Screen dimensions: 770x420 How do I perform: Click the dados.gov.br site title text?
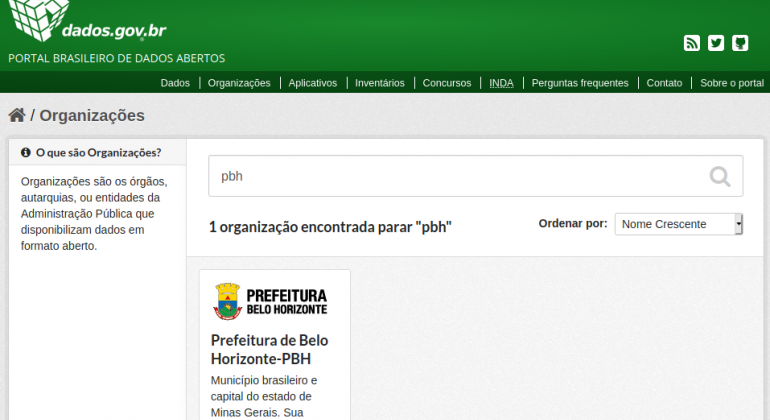tap(114, 30)
